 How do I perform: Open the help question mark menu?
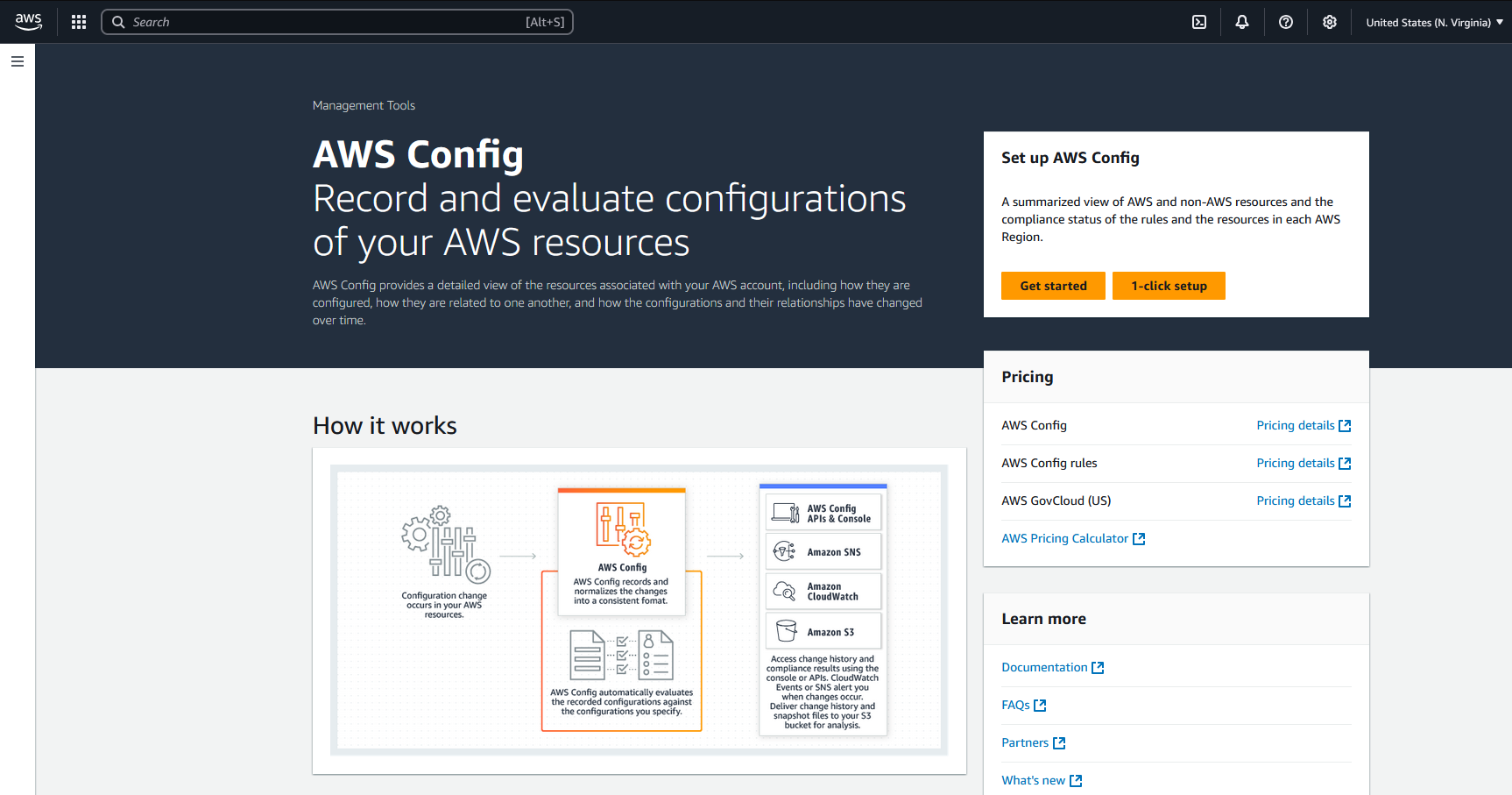[x=1286, y=22]
